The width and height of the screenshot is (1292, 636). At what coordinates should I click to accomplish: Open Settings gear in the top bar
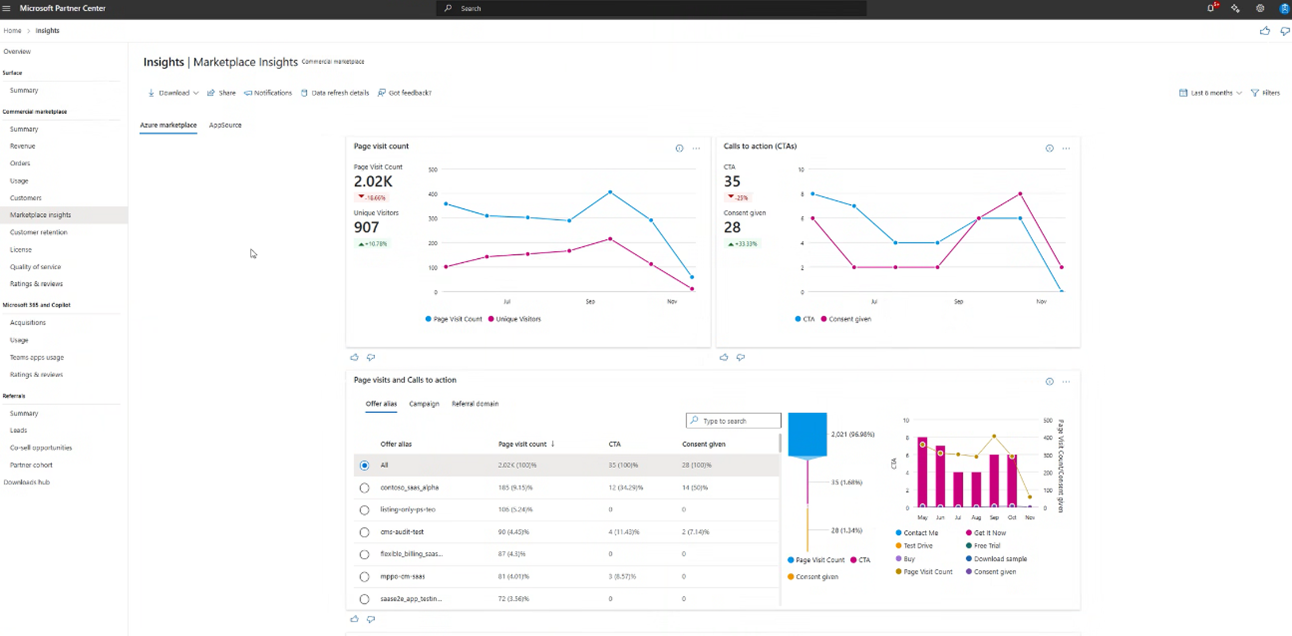[x=1260, y=8]
